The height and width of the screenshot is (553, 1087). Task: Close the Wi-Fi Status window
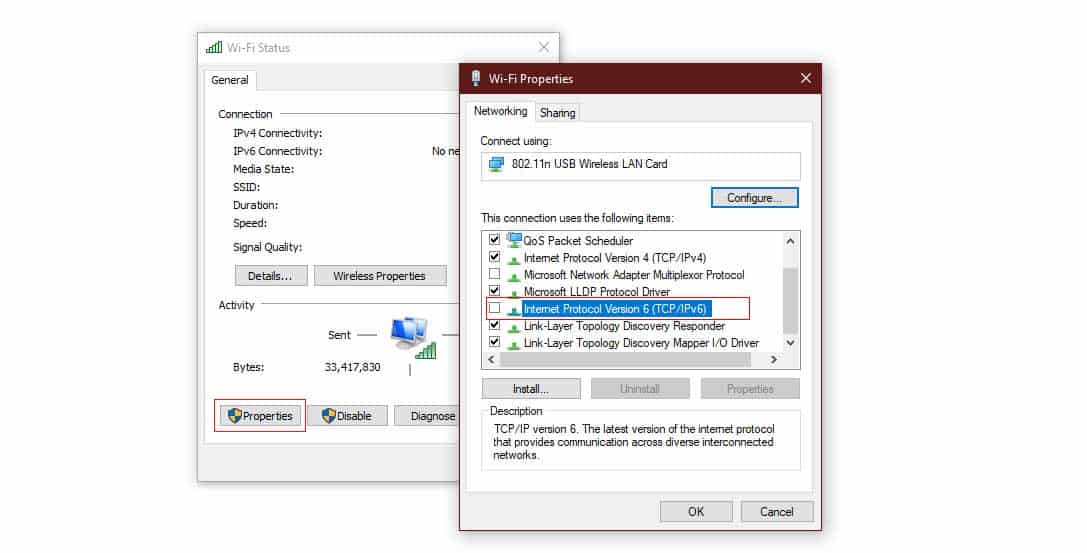pyautogui.click(x=544, y=47)
